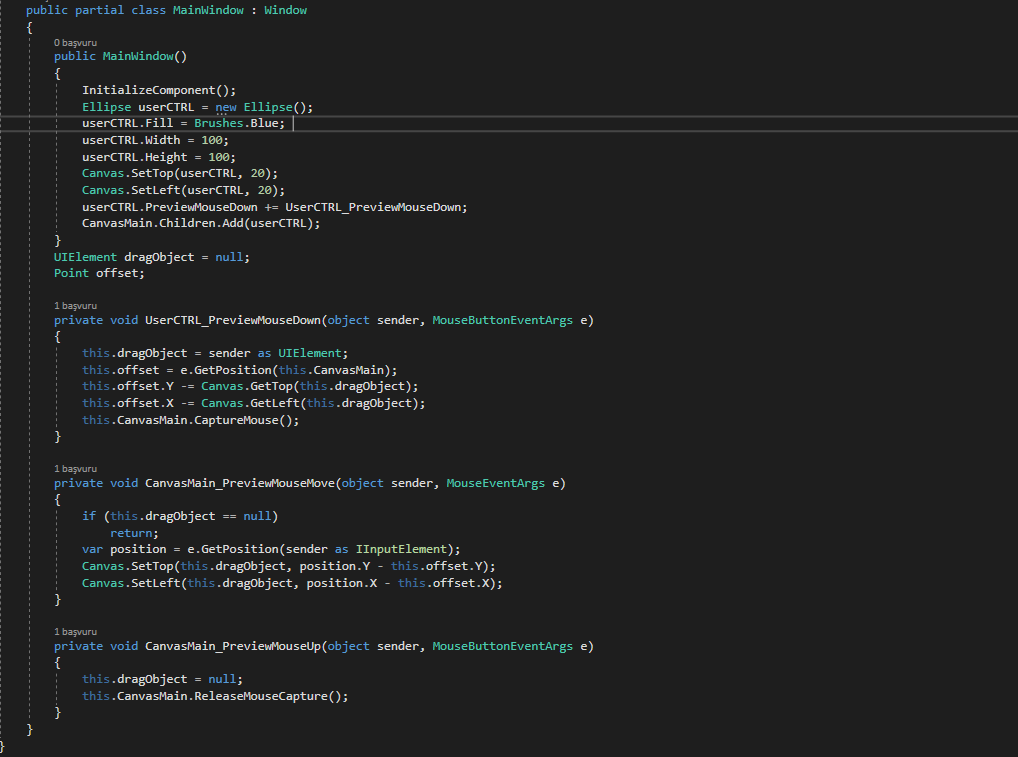Click the return statement in PreviewMouseMove
1018x757 pixels.
(131, 532)
